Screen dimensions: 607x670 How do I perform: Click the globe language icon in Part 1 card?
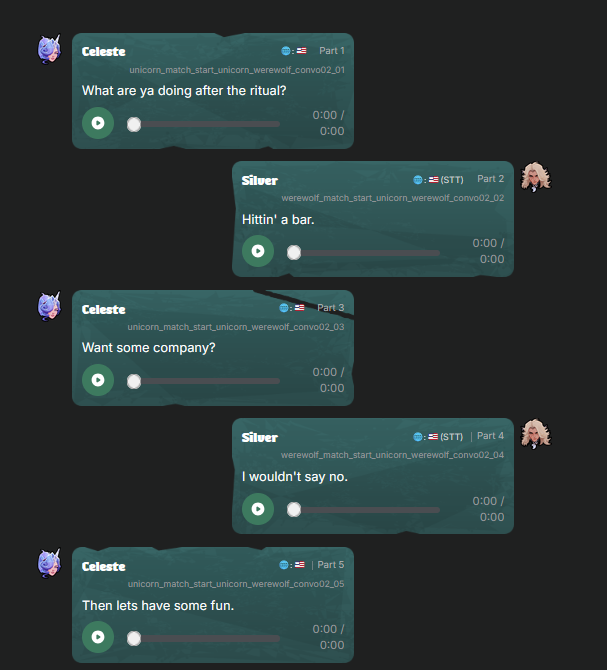(x=286, y=51)
